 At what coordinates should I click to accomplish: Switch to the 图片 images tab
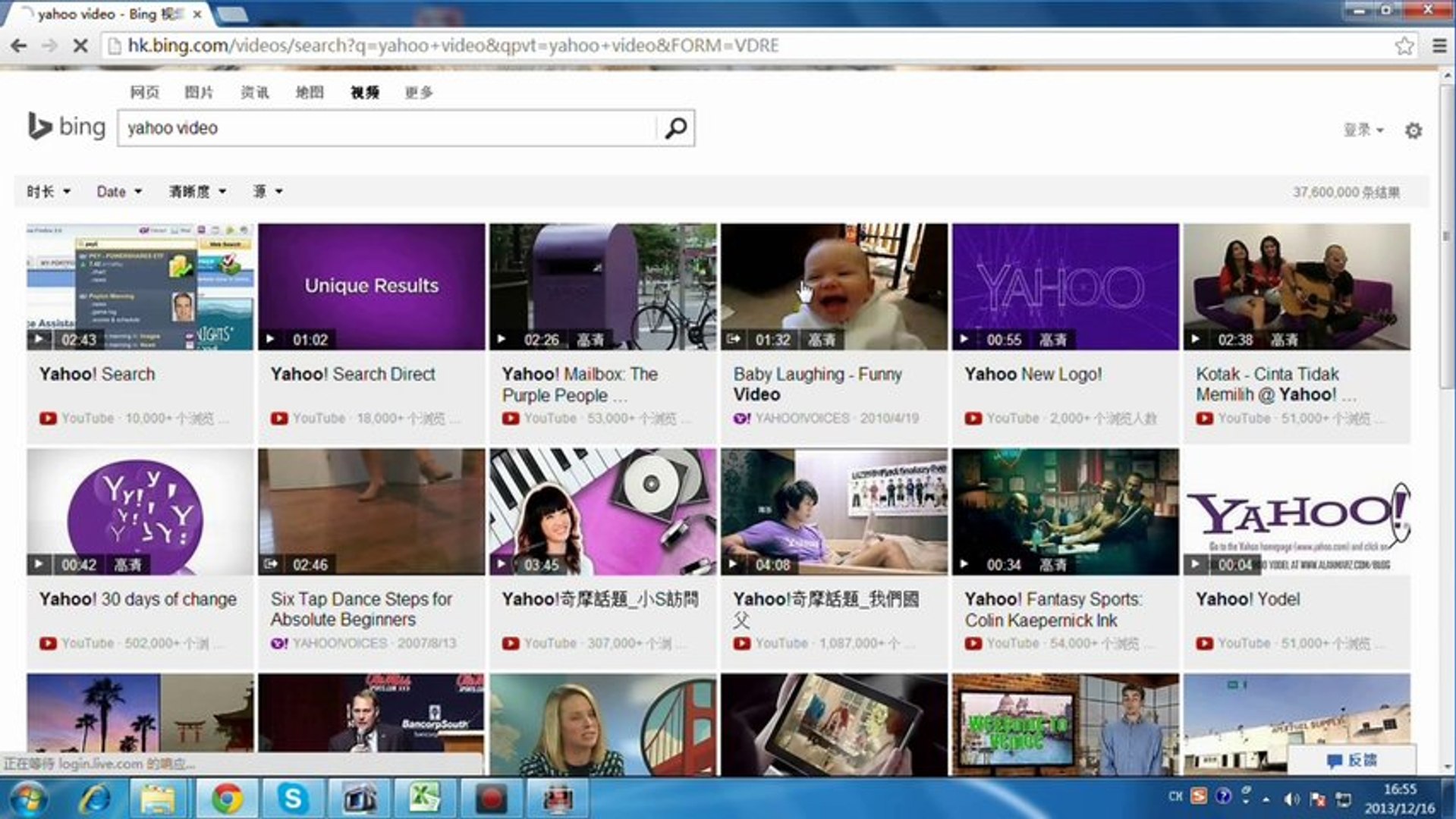[199, 92]
